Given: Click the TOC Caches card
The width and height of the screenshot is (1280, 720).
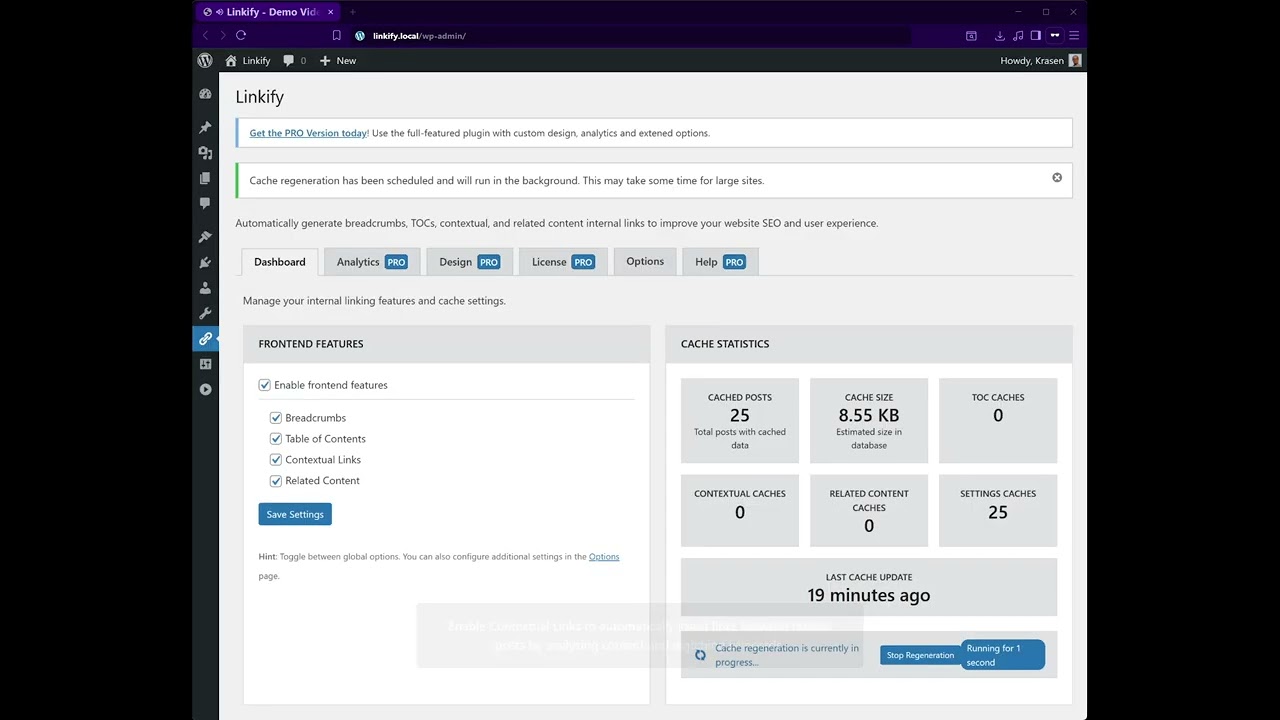Looking at the screenshot, I should pyautogui.click(x=998, y=421).
